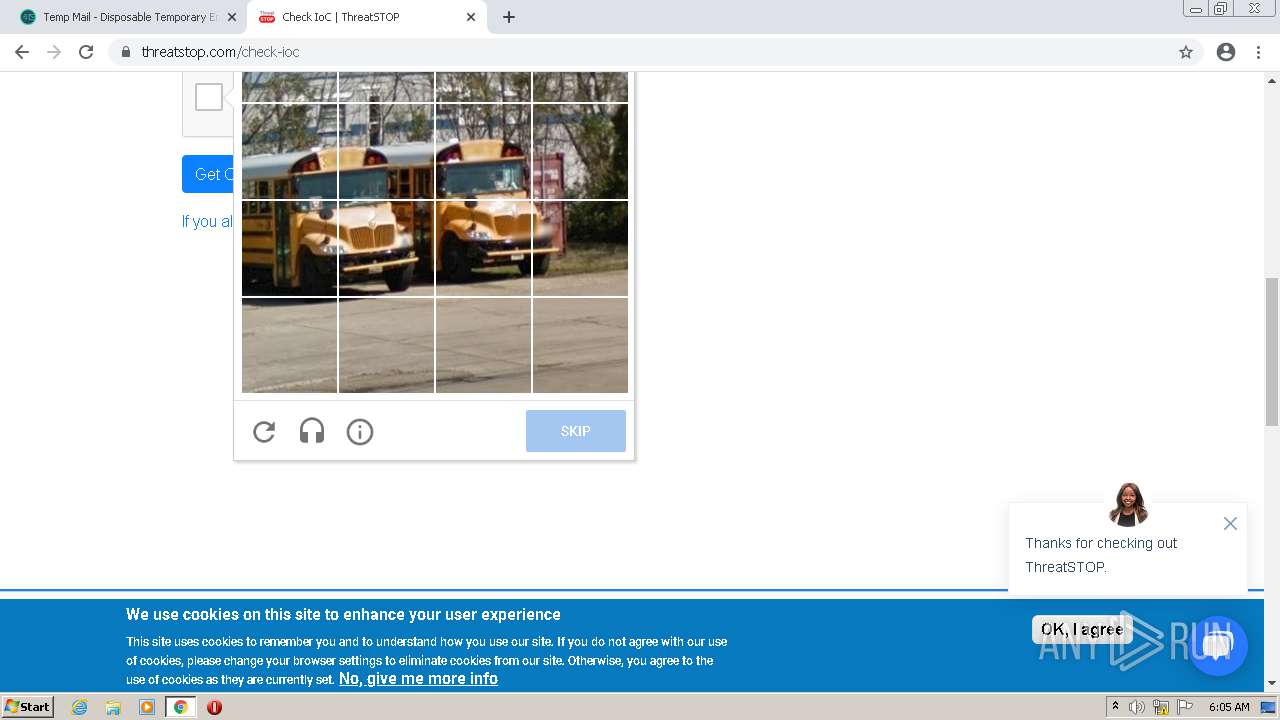Go forward in browser history
Screen dimensions: 1280x720
pos(54,52)
